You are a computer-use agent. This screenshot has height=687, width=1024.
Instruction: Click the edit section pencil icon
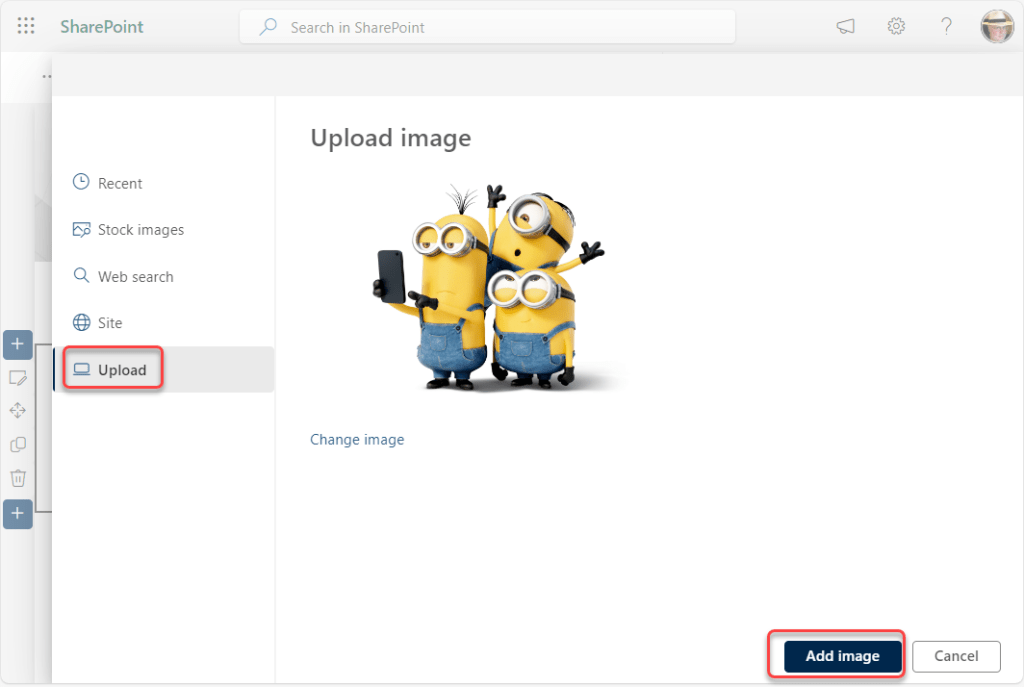(18, 378)
